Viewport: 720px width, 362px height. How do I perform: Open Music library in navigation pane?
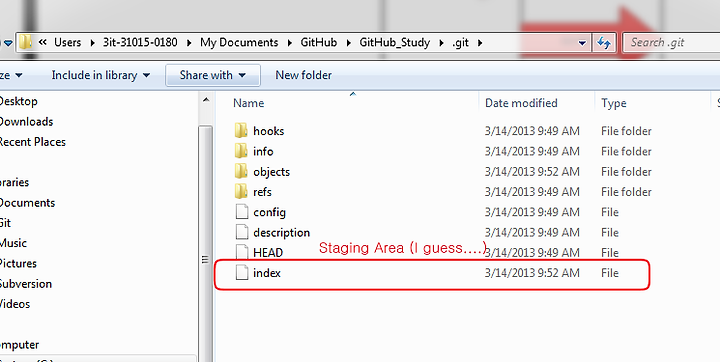(13, 243)
